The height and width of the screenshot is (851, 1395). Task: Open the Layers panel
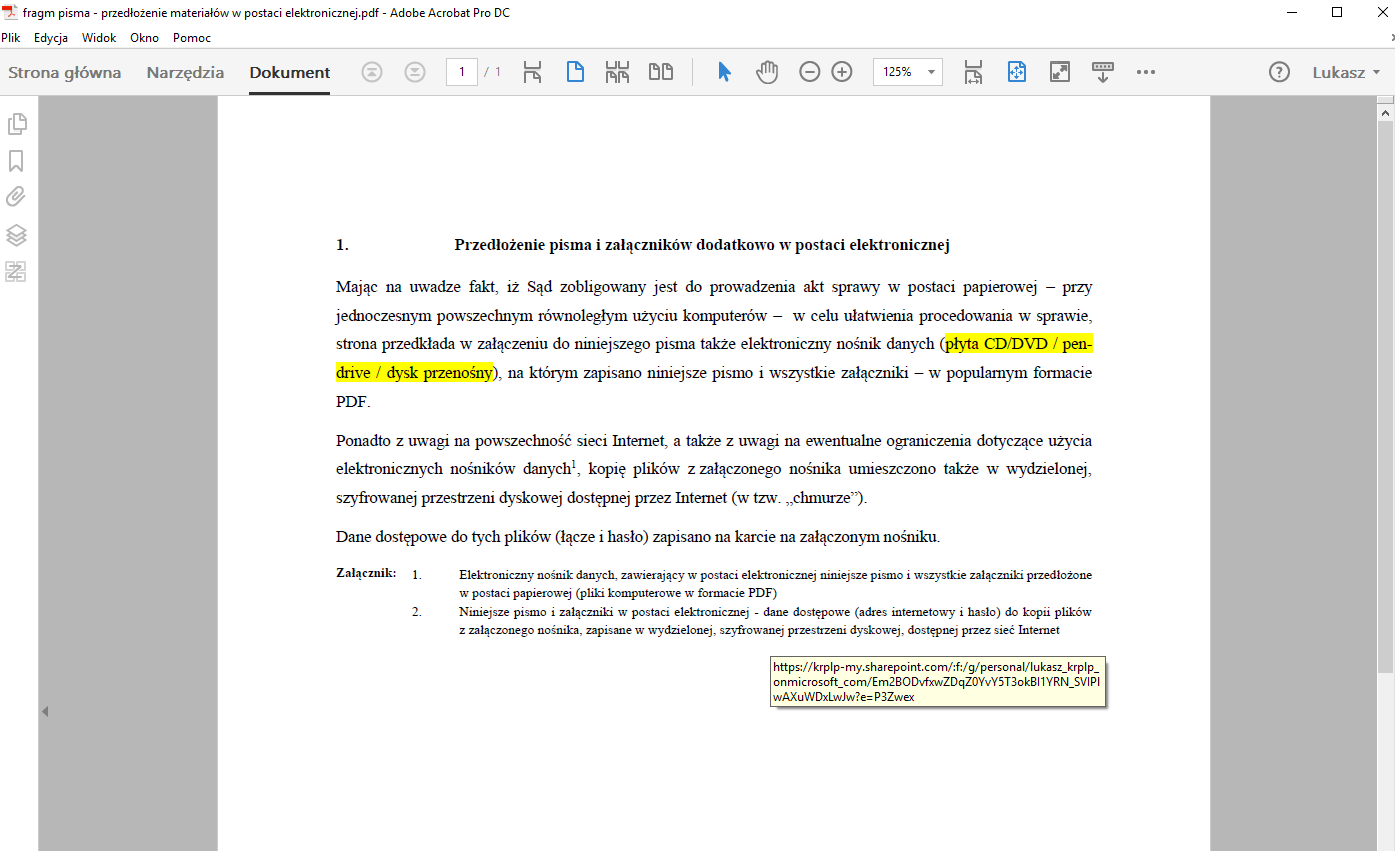click(17, 235)
